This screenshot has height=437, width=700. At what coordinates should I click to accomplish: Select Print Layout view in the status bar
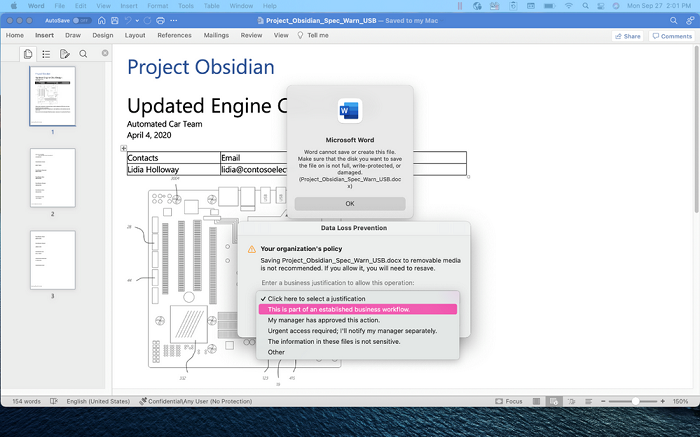(x=554, y=401)
